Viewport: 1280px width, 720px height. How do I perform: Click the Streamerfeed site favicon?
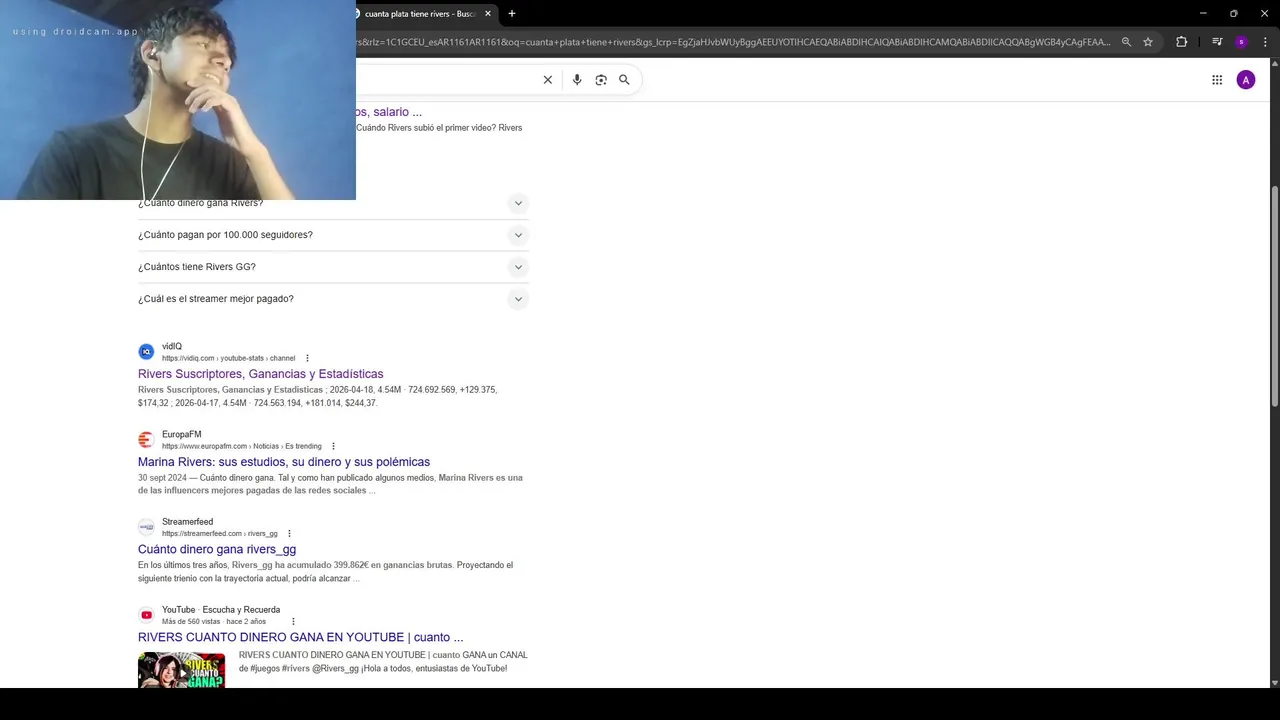tap(146, 527)
